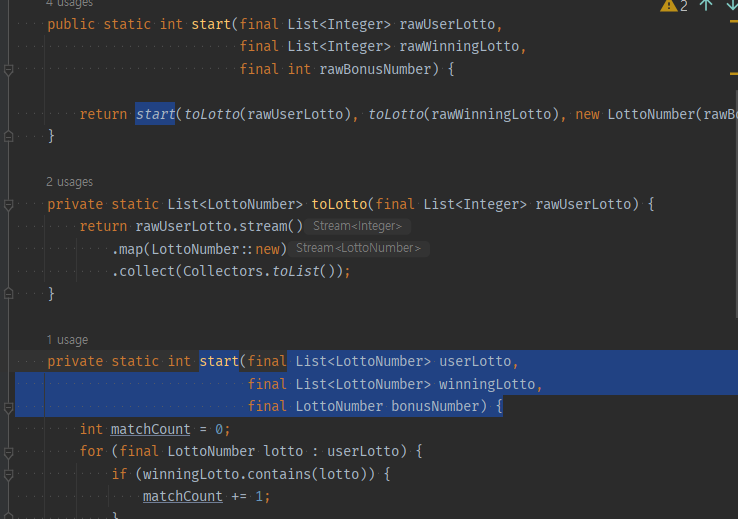738x519 pixels.
Task: Collapse fold marker on the bonusNumber parameter line
Action: 8,407
